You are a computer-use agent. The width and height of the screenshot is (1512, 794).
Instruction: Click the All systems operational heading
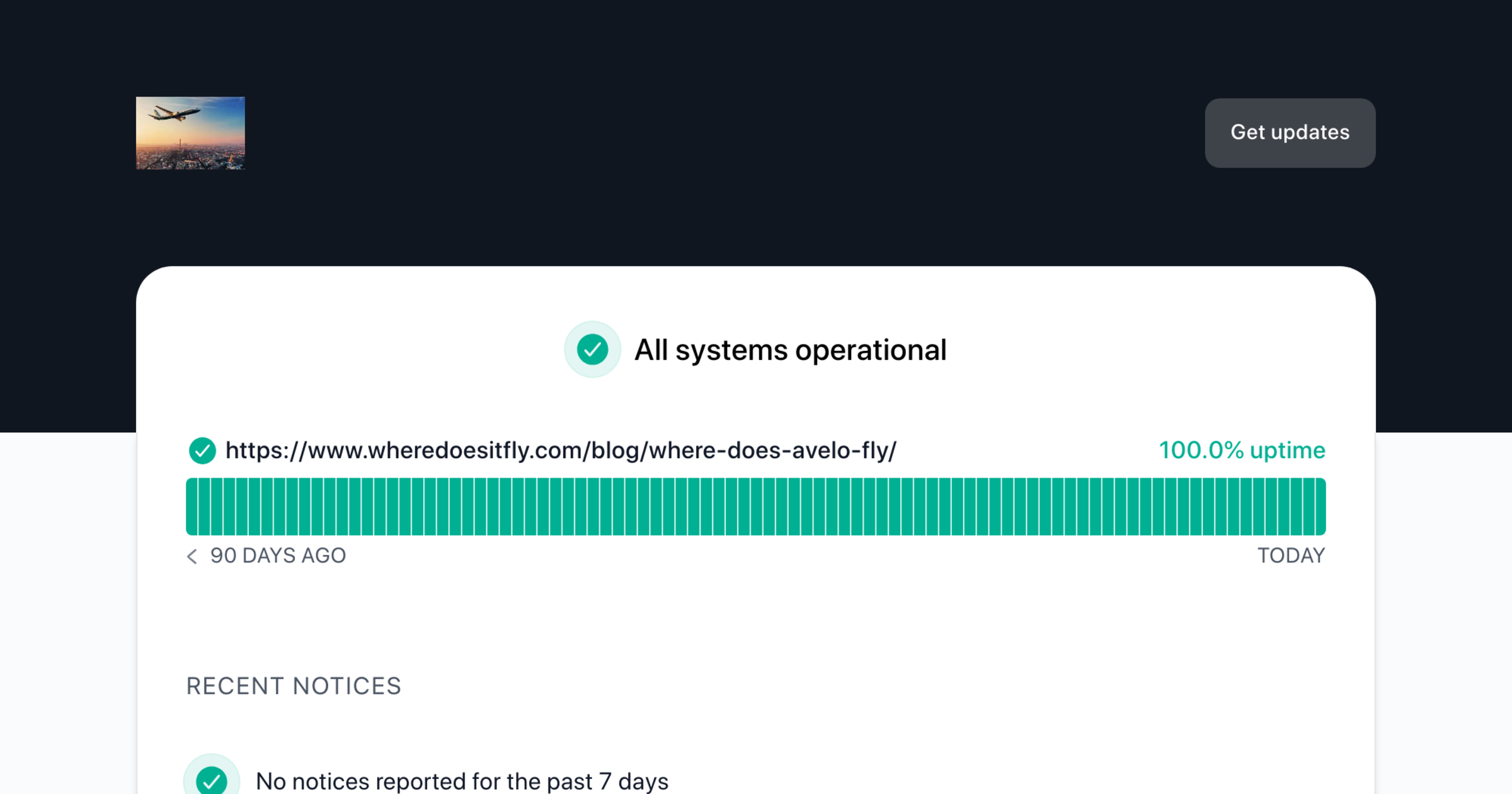coord(790,350)
